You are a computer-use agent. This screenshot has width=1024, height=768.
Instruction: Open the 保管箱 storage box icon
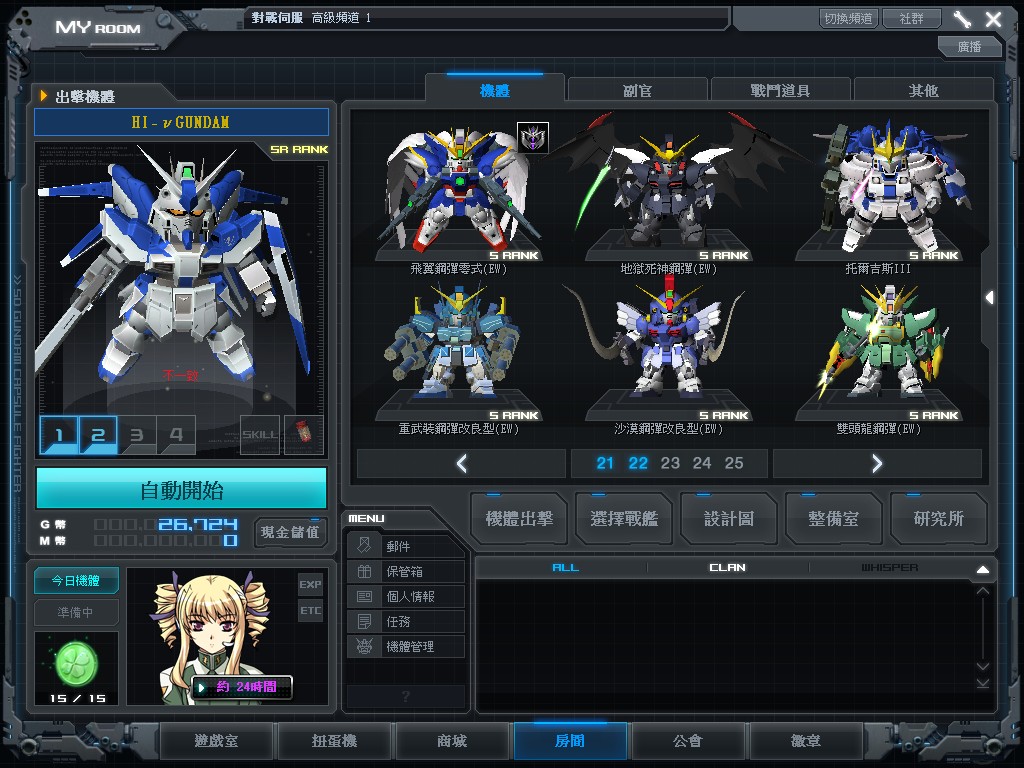point(364,571)
